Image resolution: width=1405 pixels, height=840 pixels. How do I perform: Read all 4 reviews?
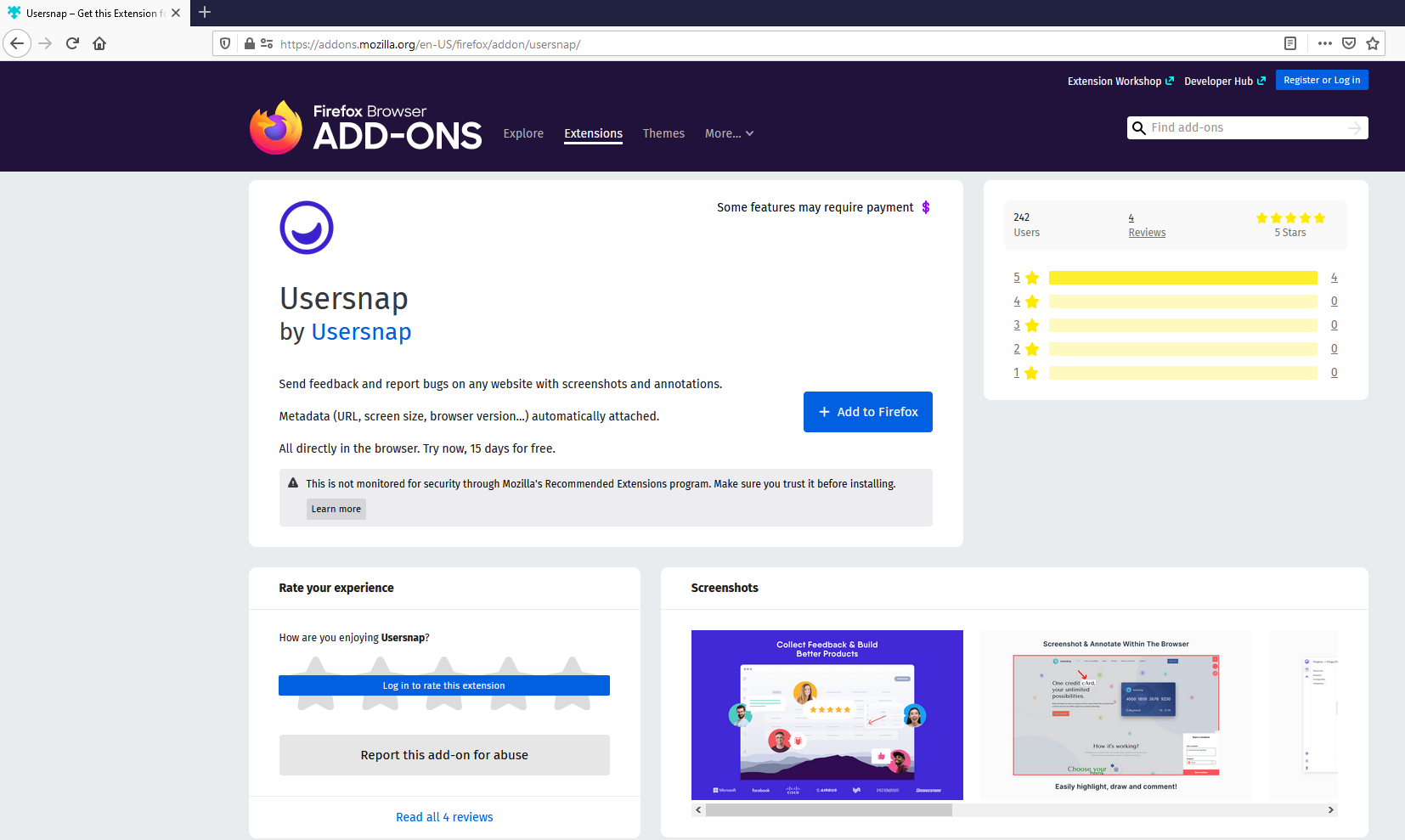pos(444,817)
